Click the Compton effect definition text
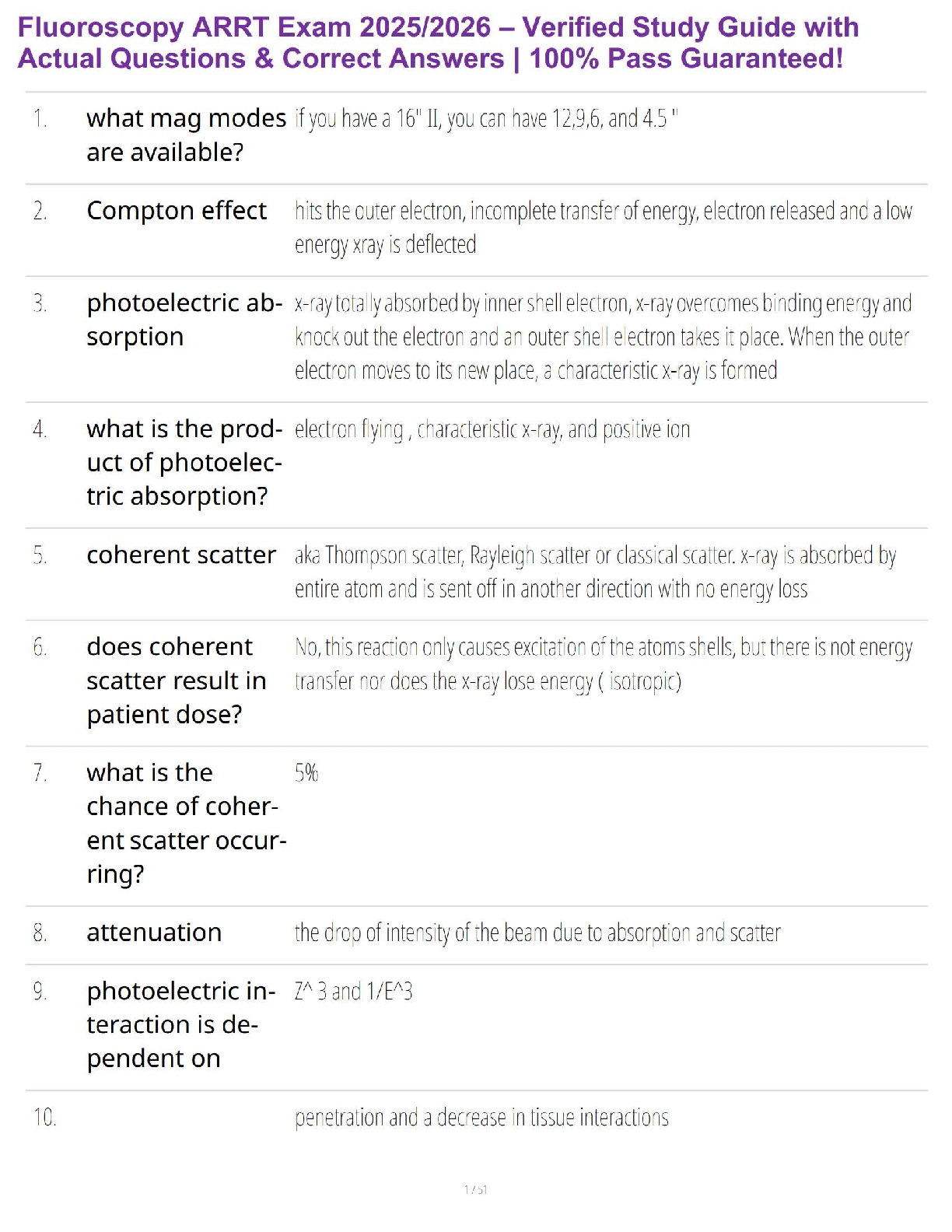The width and height of the screenshot is (952, 1232). tap(603, 228)
